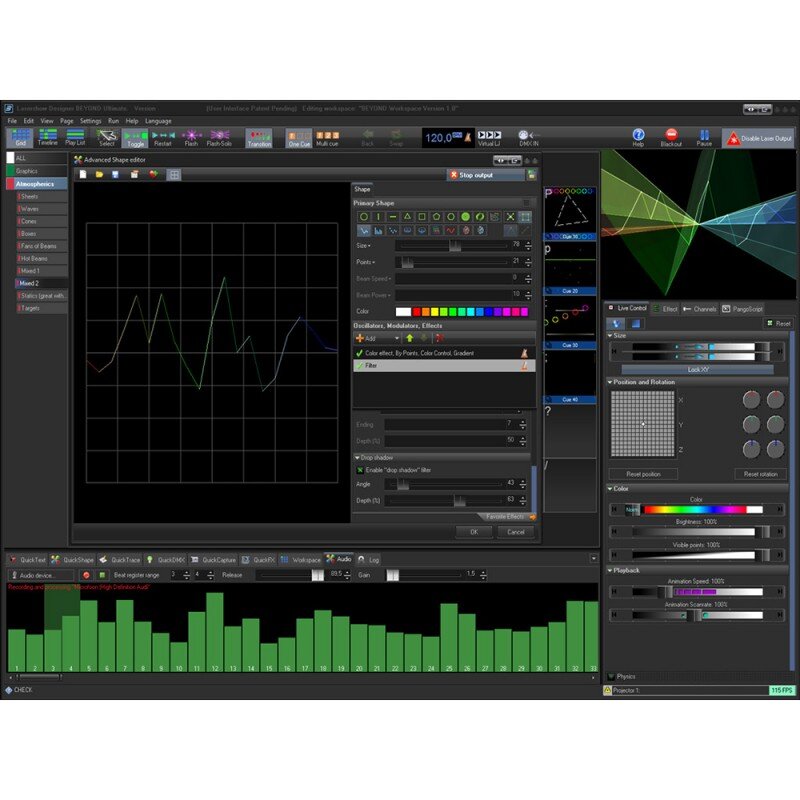Click the Help question mark icon
This screenshot has width=800, height=800.
[638, 135]
